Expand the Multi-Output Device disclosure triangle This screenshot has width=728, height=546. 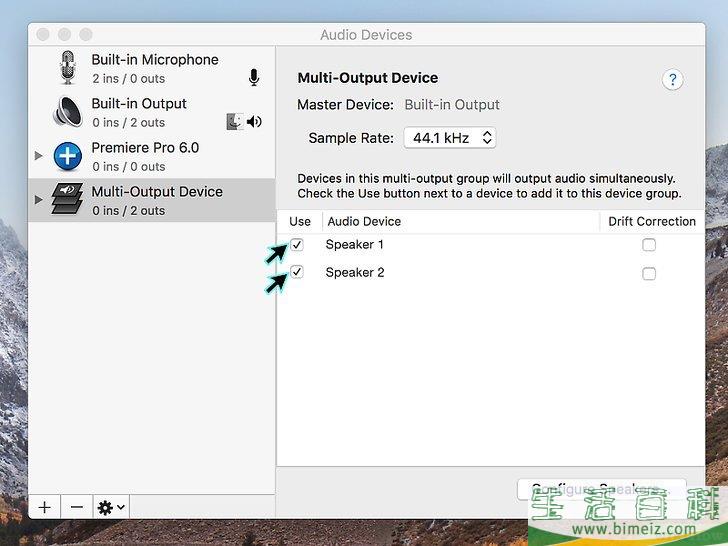click(39, 200)
